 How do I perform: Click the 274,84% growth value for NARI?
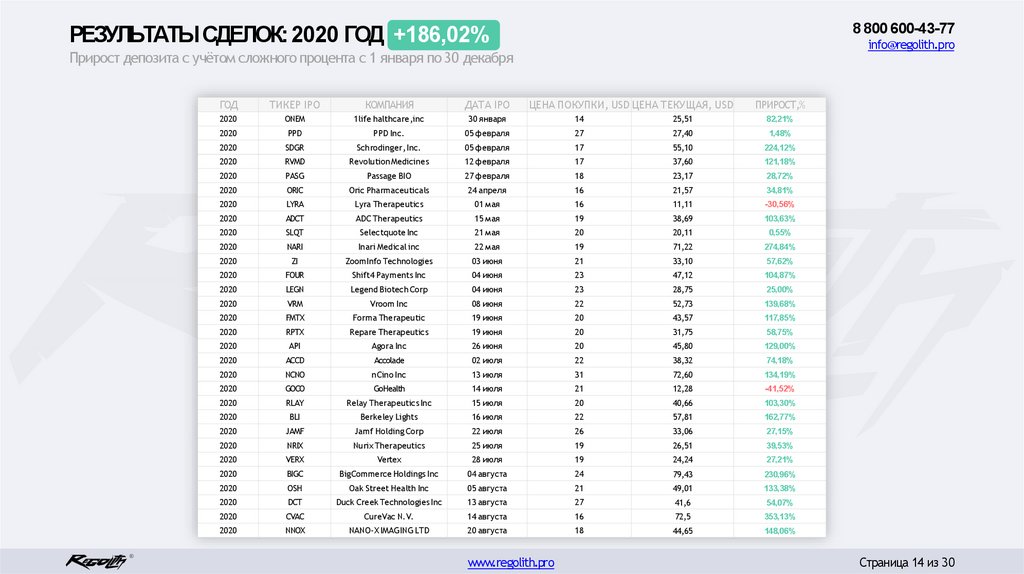coord(780,247)
